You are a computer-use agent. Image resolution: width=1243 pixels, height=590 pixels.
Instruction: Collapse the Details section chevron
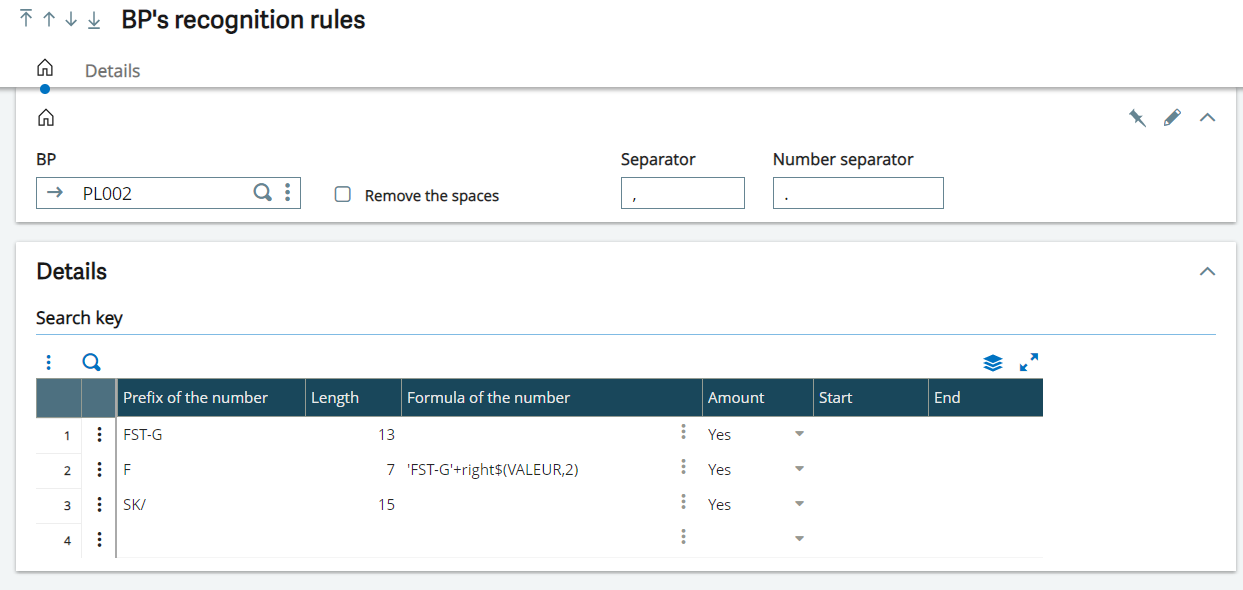(1207, 271)
